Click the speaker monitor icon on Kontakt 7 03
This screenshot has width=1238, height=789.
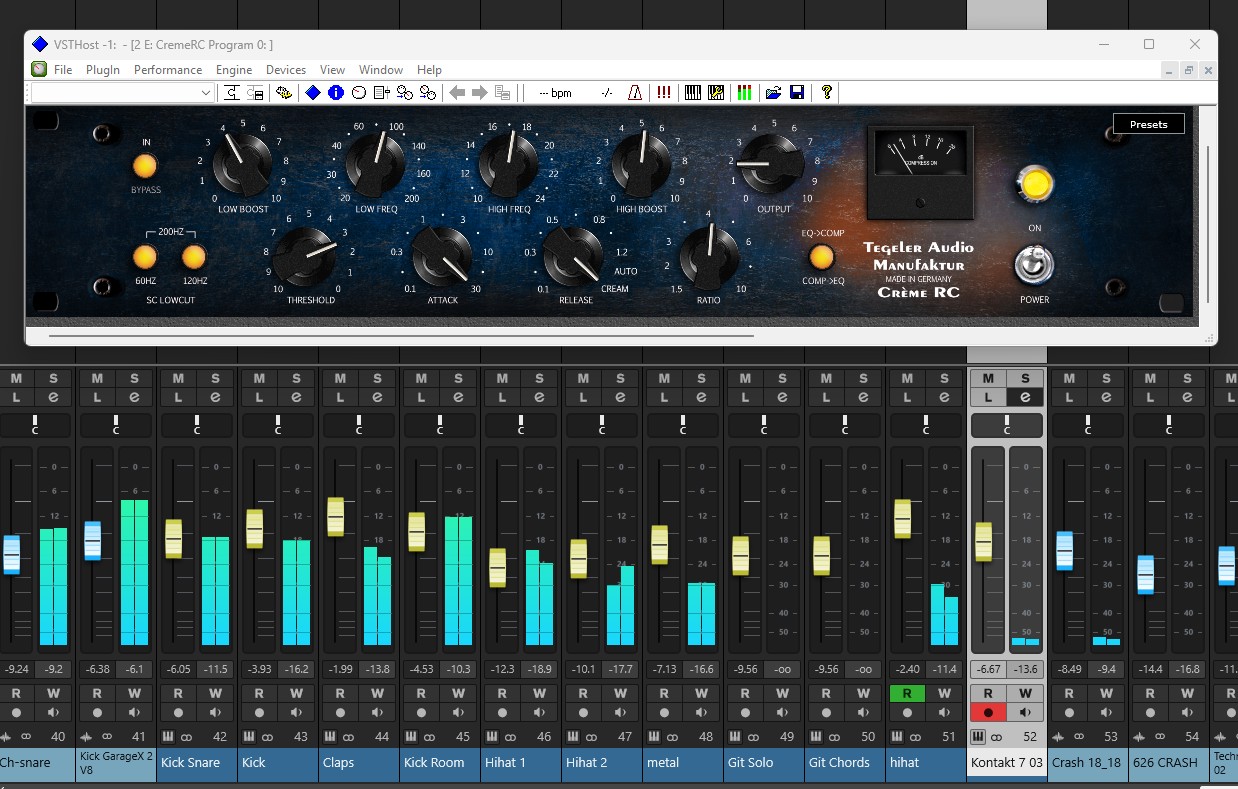coord(1026,713)
